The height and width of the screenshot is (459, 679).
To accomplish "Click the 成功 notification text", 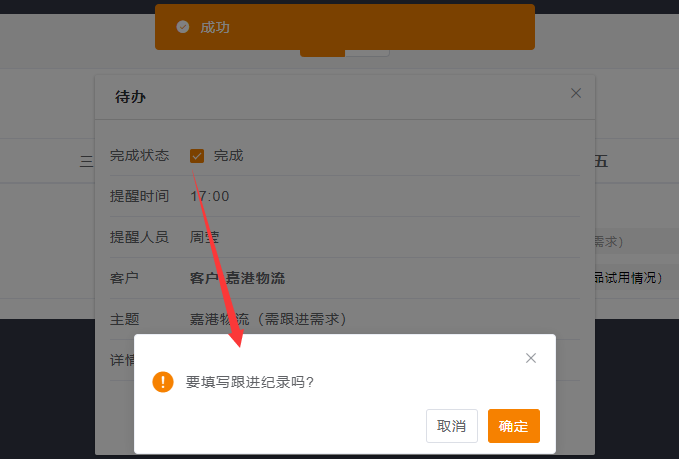I will [x=215, y=27].
